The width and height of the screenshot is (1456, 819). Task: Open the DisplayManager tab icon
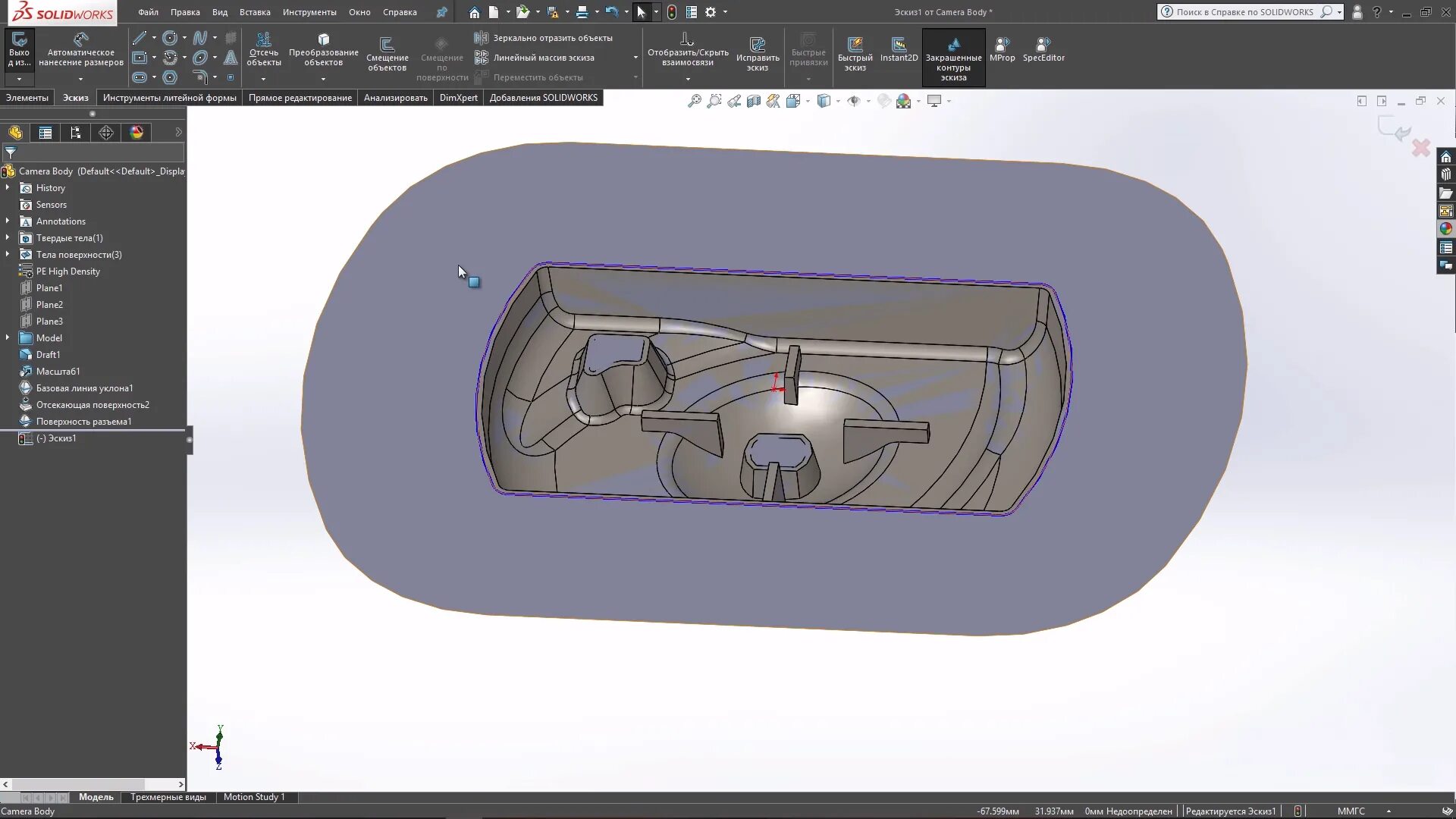coord(136,132)
